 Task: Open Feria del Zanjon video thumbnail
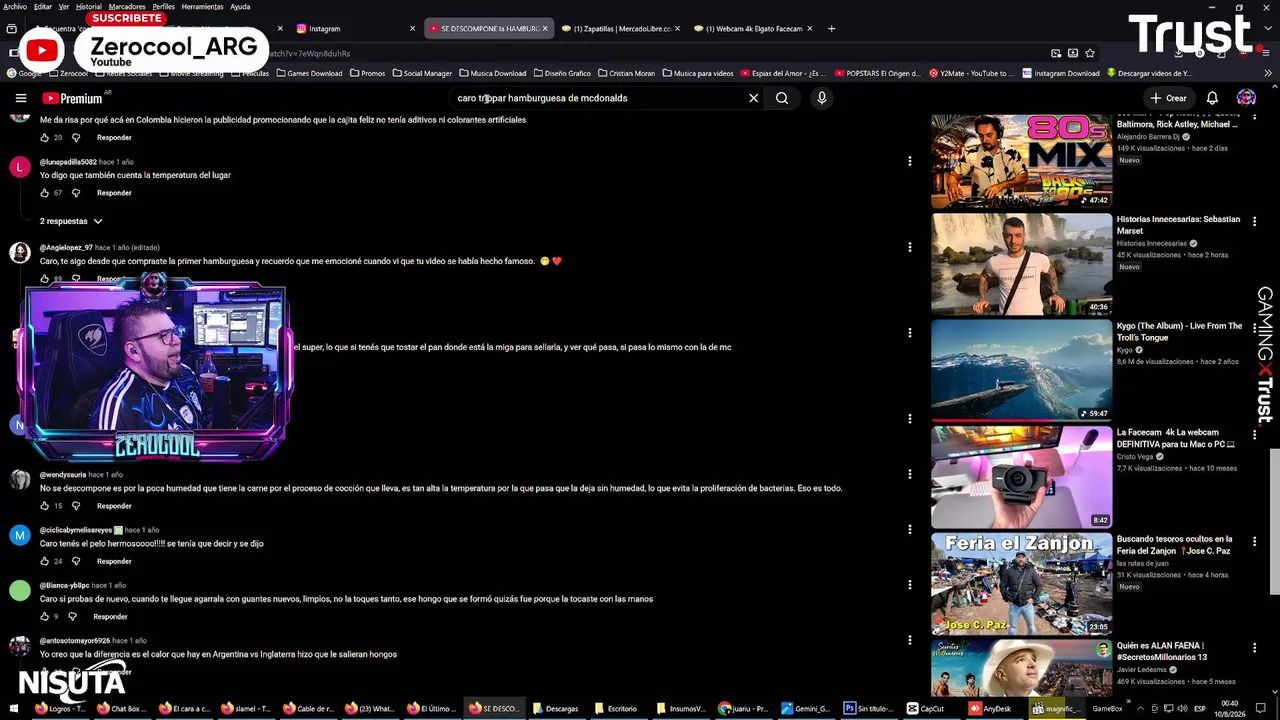[x=1021, y=583]
